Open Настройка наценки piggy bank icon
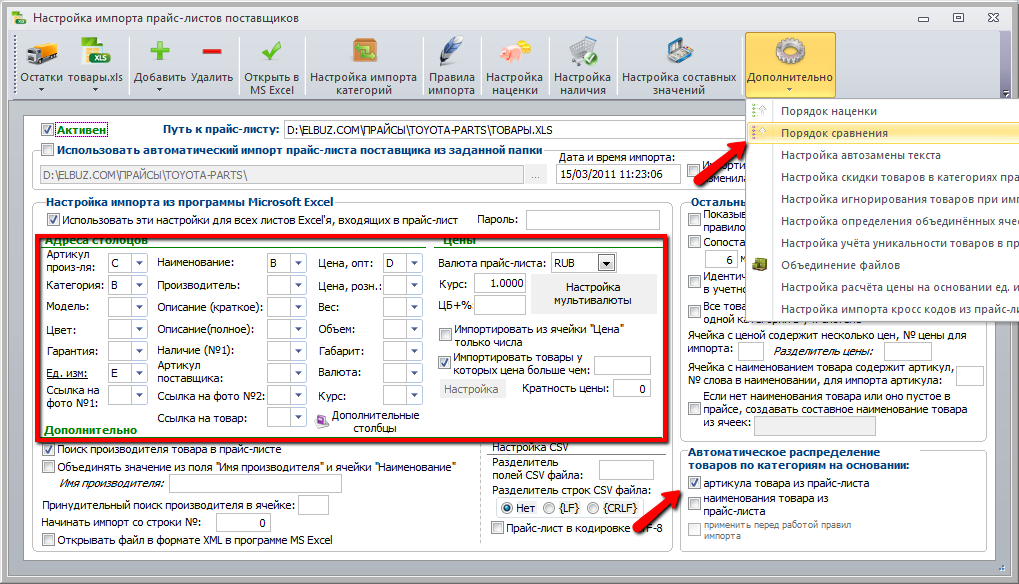This screenshot has width=1019, height=584. (x=515, y=52)
